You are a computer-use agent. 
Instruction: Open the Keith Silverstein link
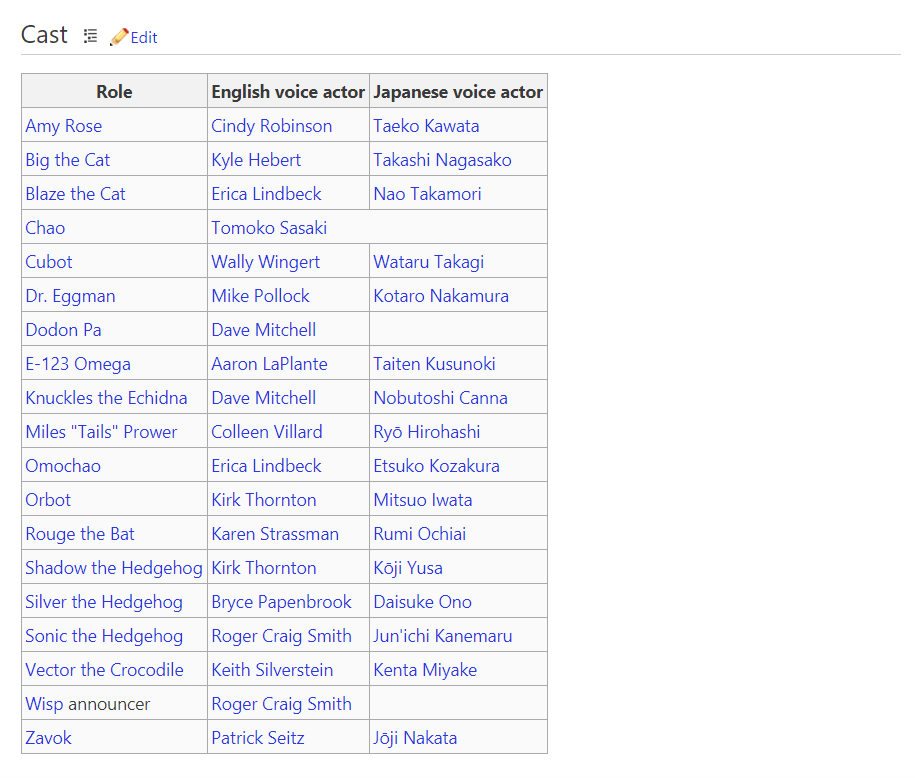[272, 670]
